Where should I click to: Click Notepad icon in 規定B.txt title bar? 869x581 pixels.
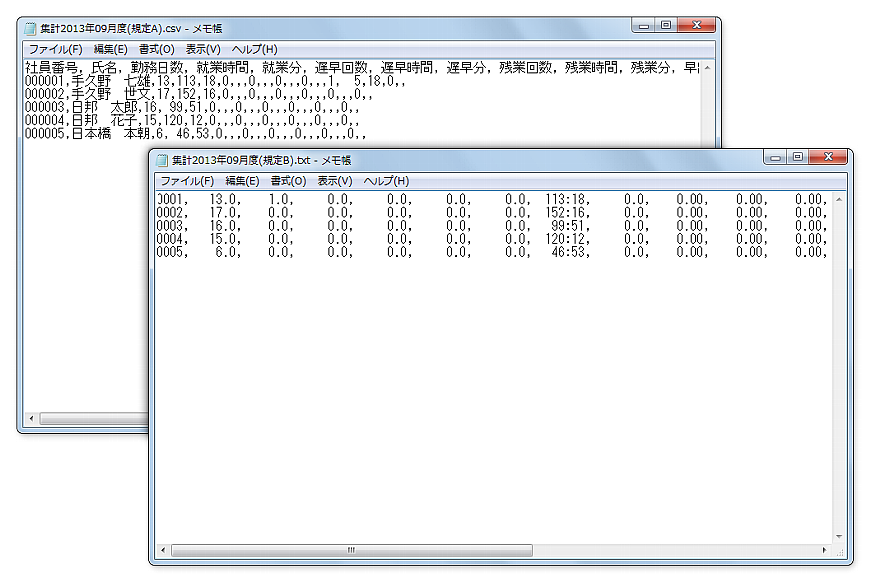[163, 160]
